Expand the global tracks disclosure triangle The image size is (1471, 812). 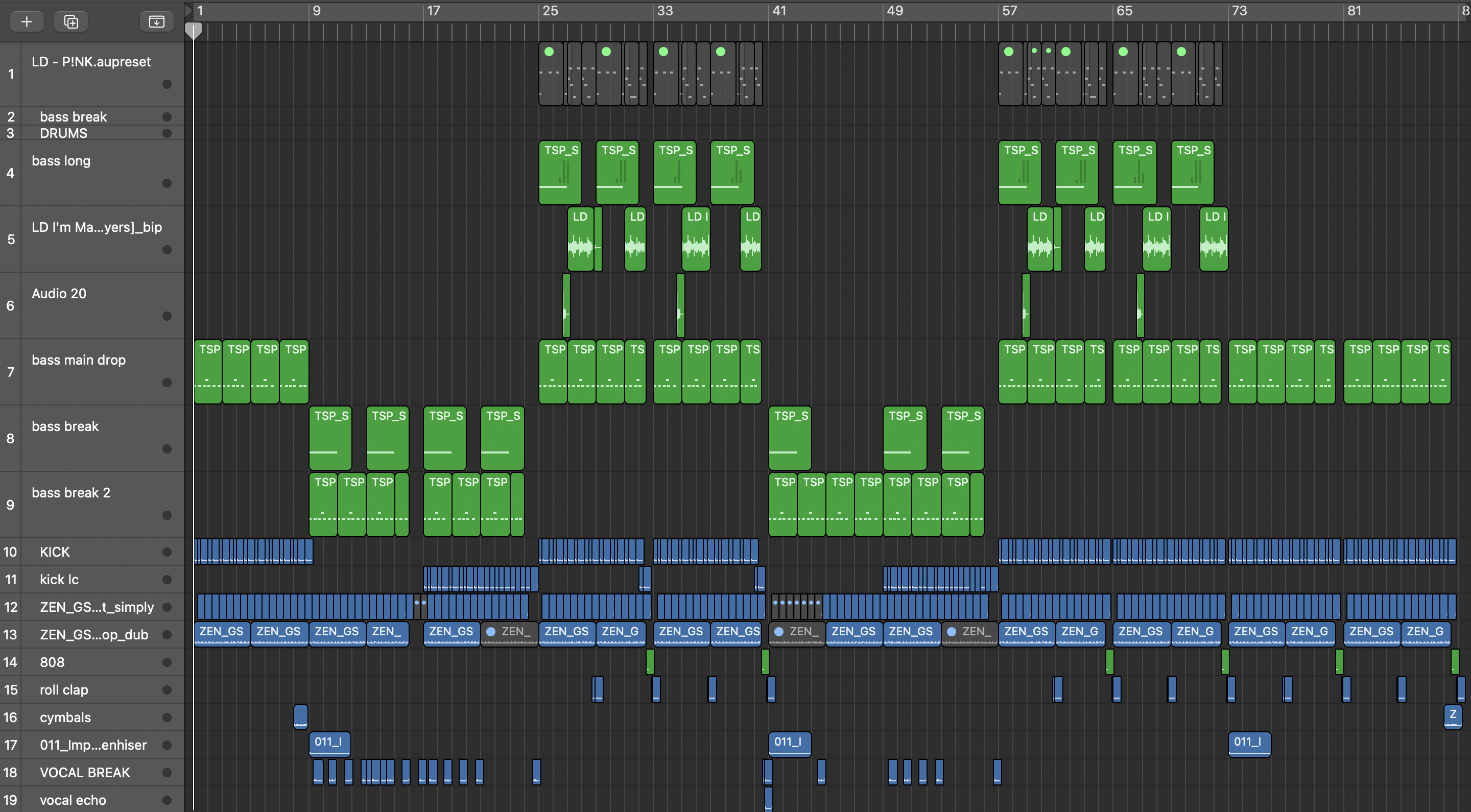coord(188,10)
